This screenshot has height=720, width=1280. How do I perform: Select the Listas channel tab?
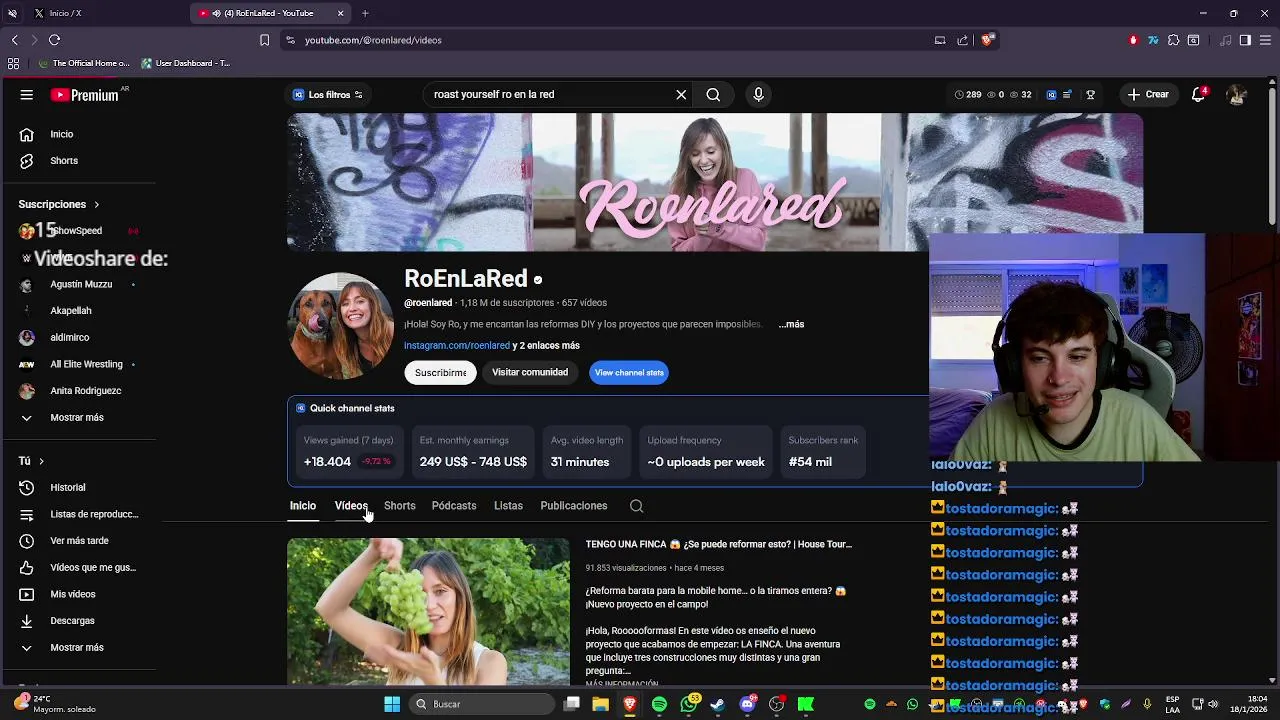point(508,506)
